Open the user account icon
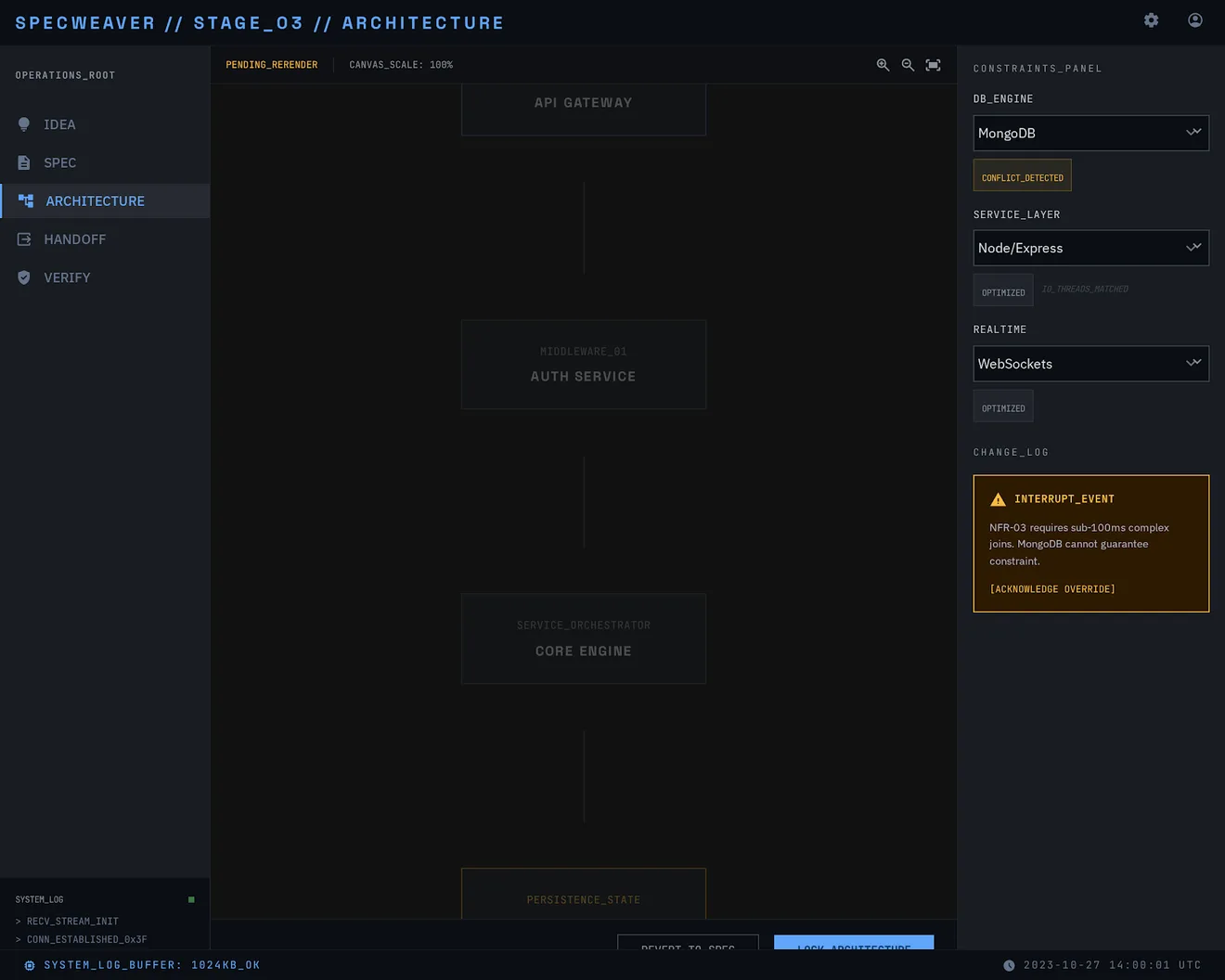The image size is (1225, 980). tap(1195, 20)
